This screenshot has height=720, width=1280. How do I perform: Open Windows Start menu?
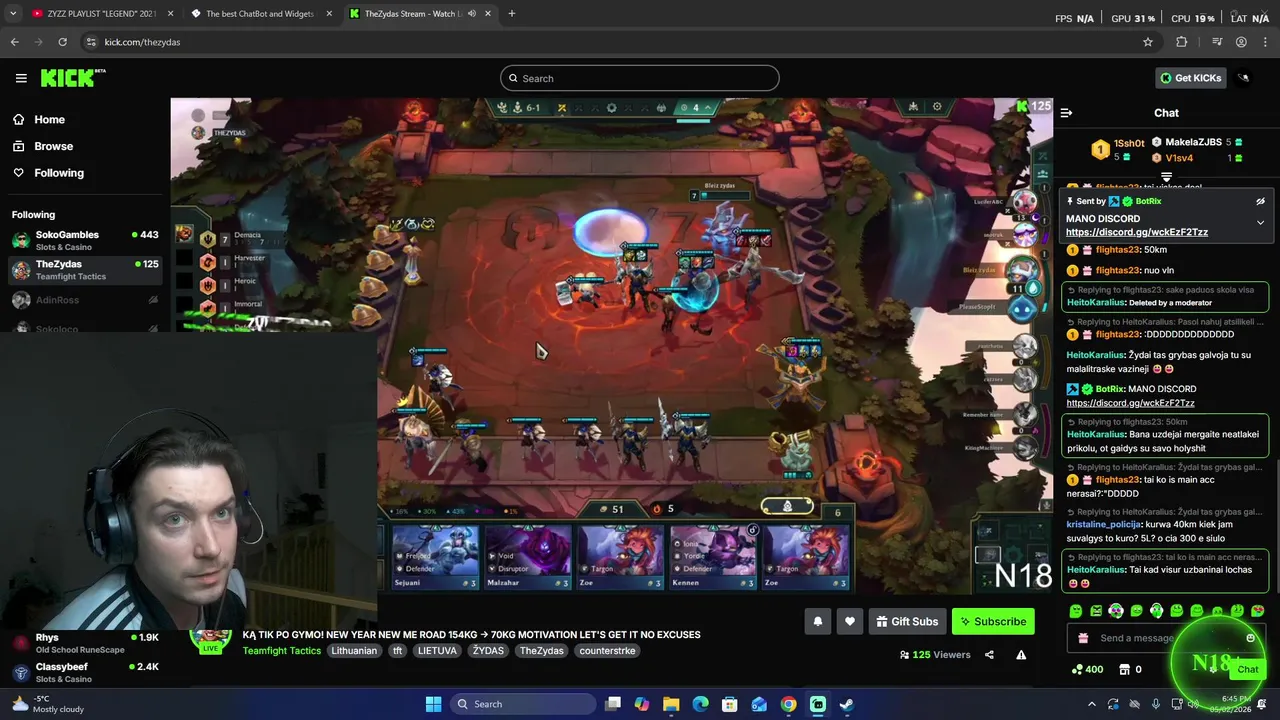pyautogui.click(x=433, y=704)
